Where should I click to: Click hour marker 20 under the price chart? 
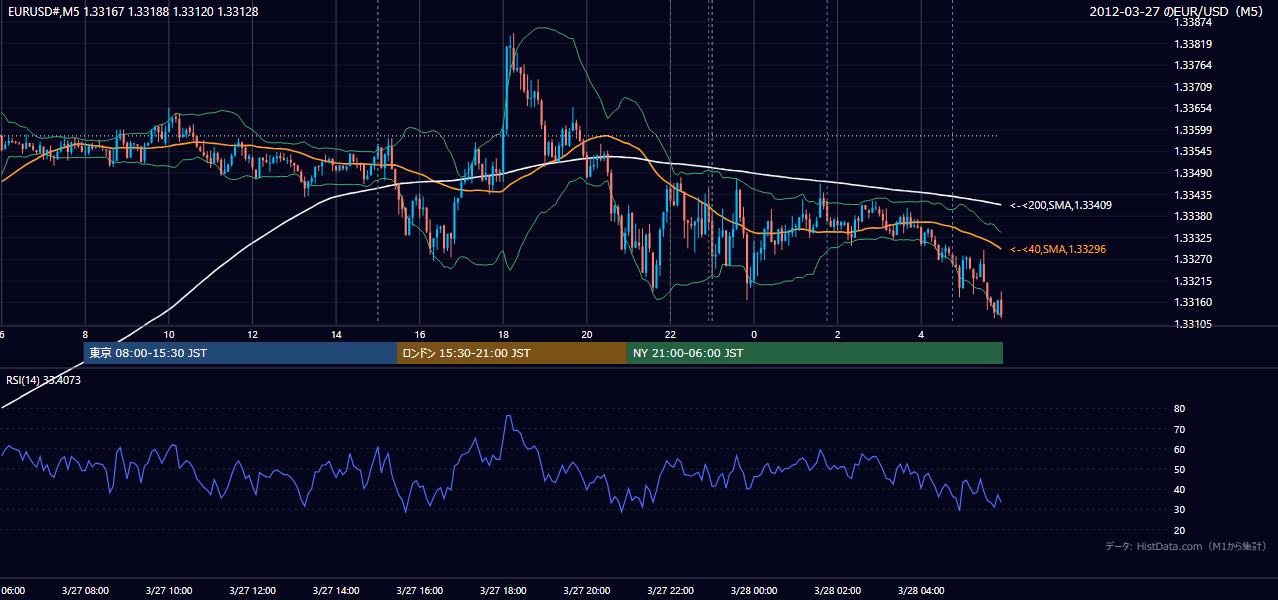coord(587,334)
